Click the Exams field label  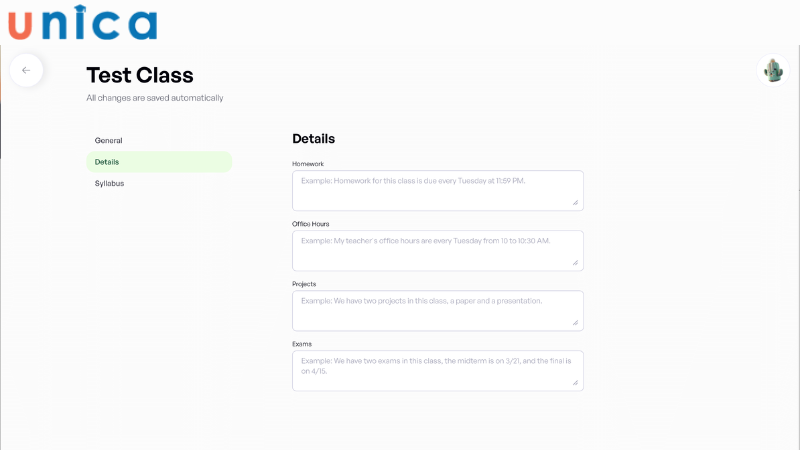[x=302, y=344]
